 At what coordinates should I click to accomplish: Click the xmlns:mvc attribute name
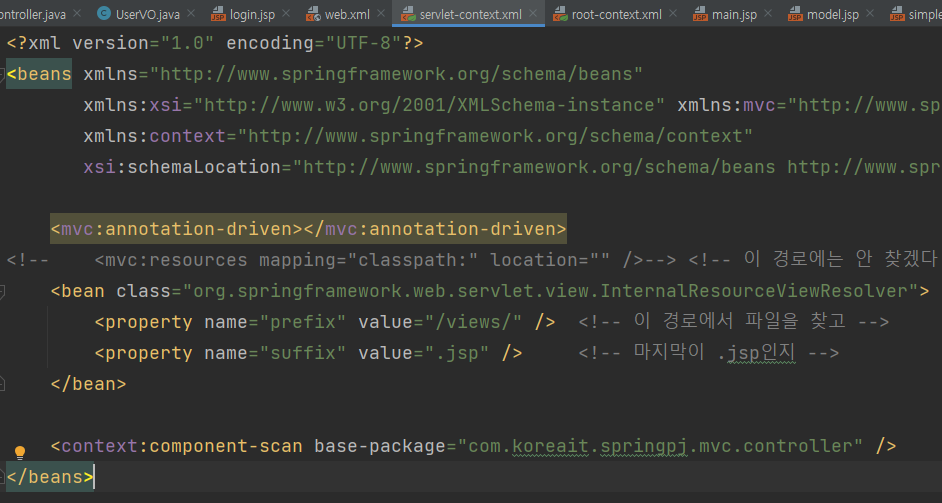tap(727, 105)
